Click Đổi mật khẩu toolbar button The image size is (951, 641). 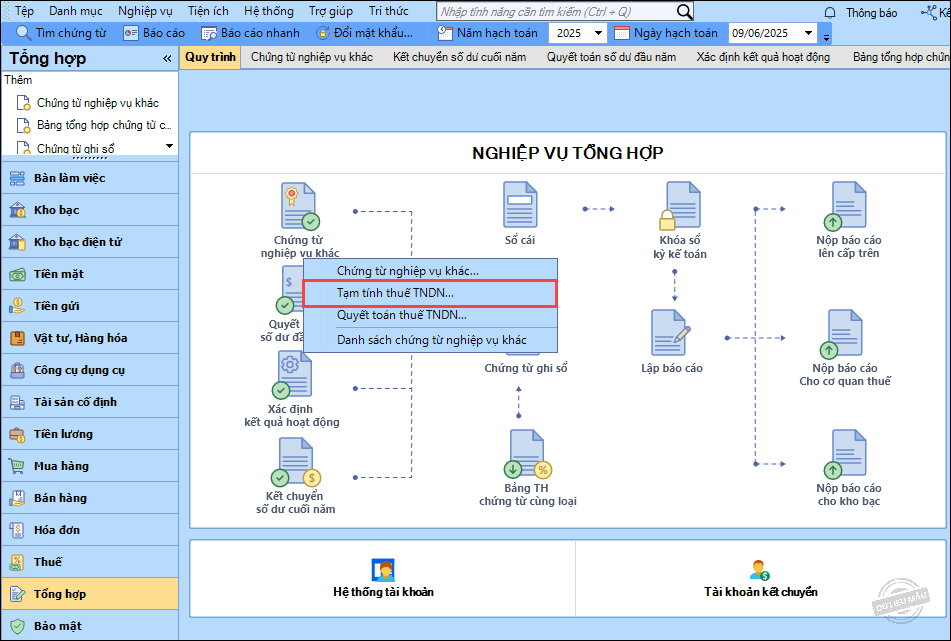coord(365,33)
